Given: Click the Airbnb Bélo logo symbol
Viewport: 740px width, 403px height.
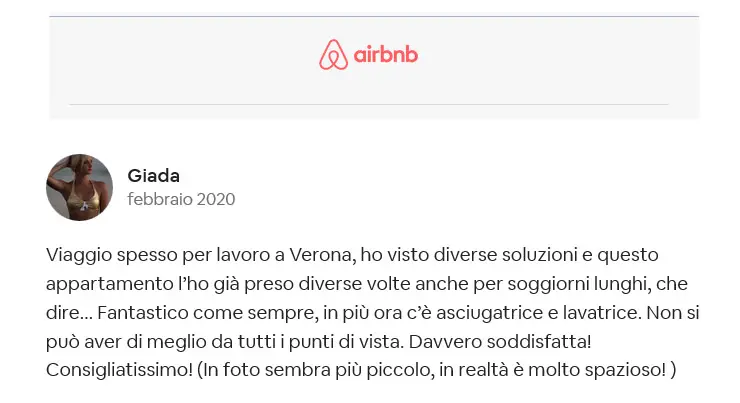Looking at the screenshot, I should [333, 54].
